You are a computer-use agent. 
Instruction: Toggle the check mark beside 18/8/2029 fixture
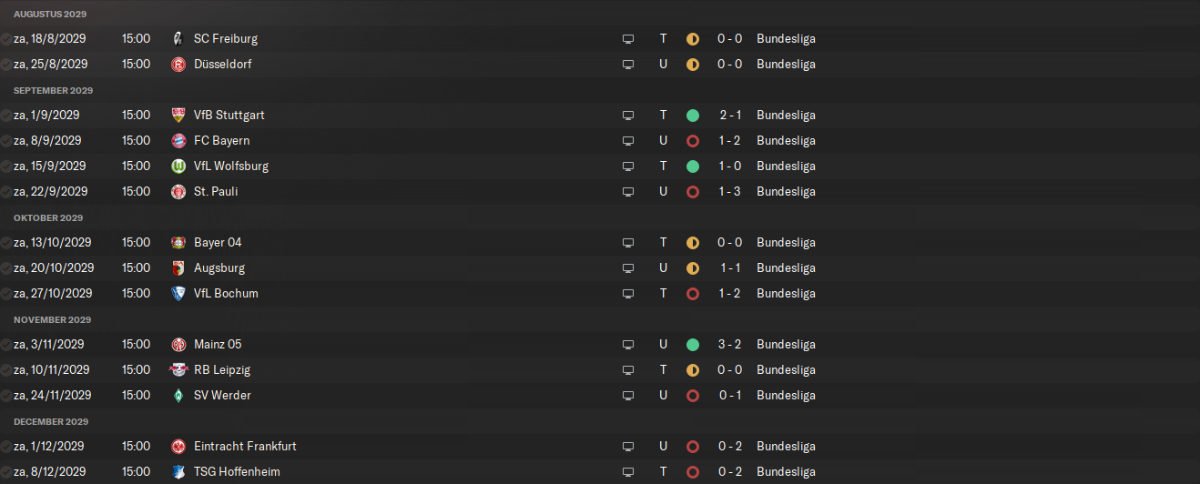6,39
